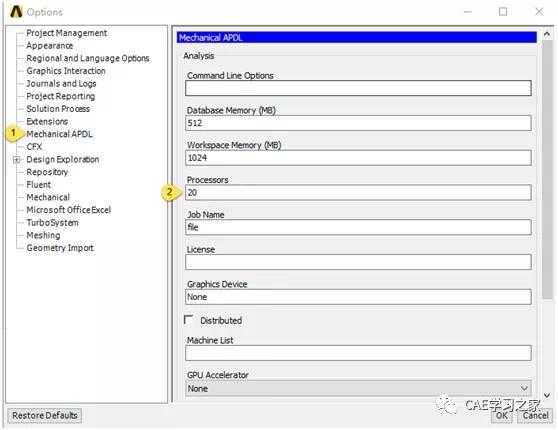
Task: Click the Processors input field
Action: [x=358, y=193]
